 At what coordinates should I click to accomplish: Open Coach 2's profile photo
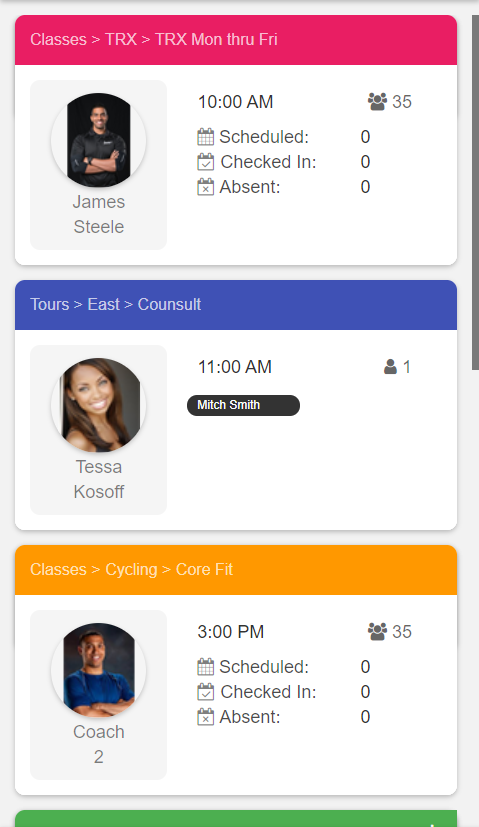pos(99,670)
